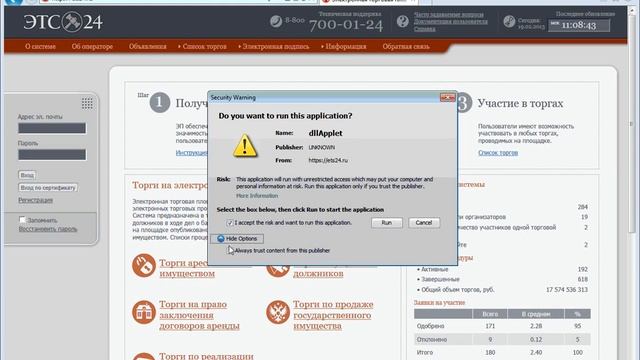This screenshot has width=640, height=360.
Task: Click the ЭТС 24 site logo
Action: pos(63,22)
